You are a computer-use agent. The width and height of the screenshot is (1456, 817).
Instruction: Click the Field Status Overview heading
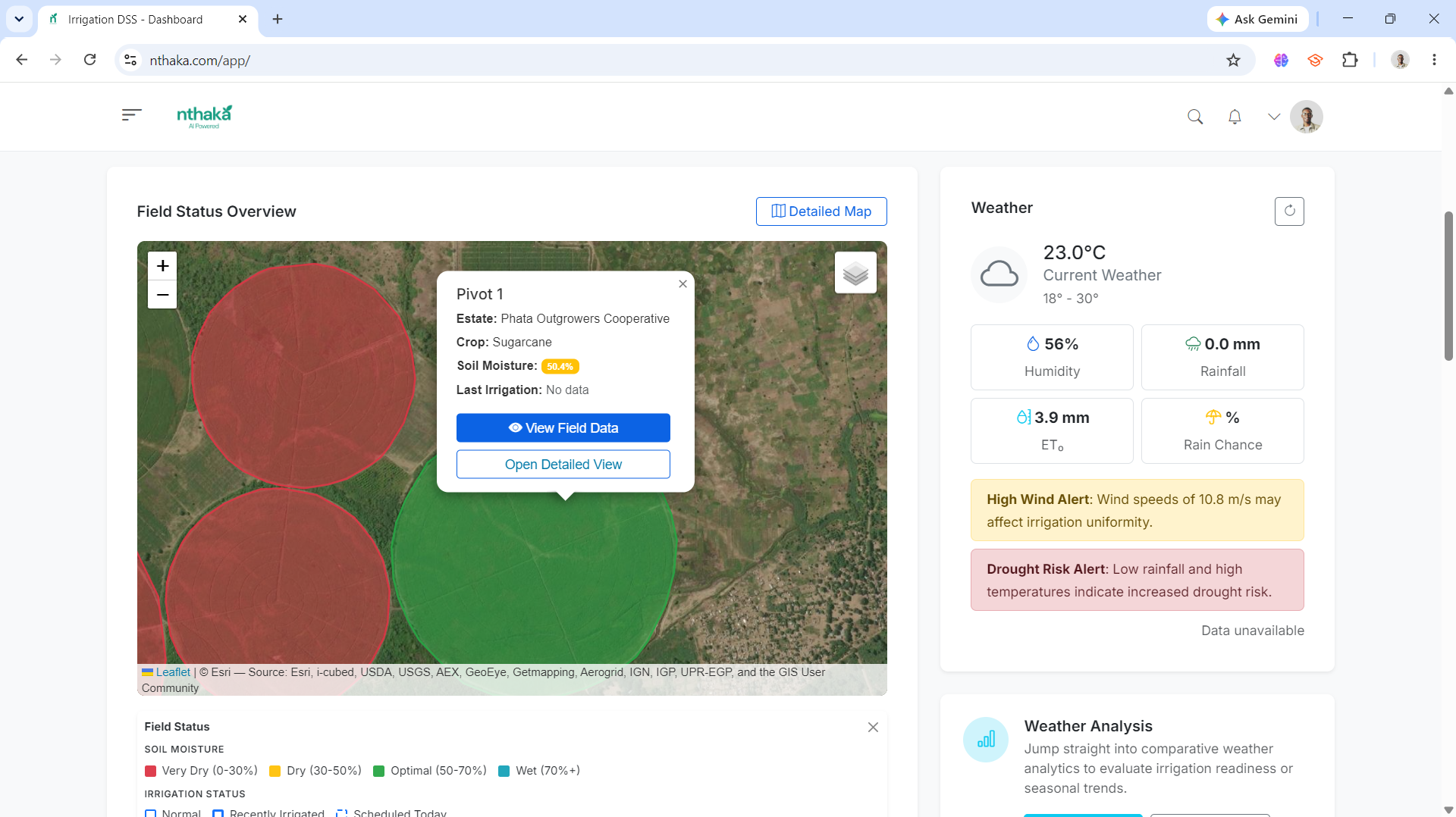216,211
